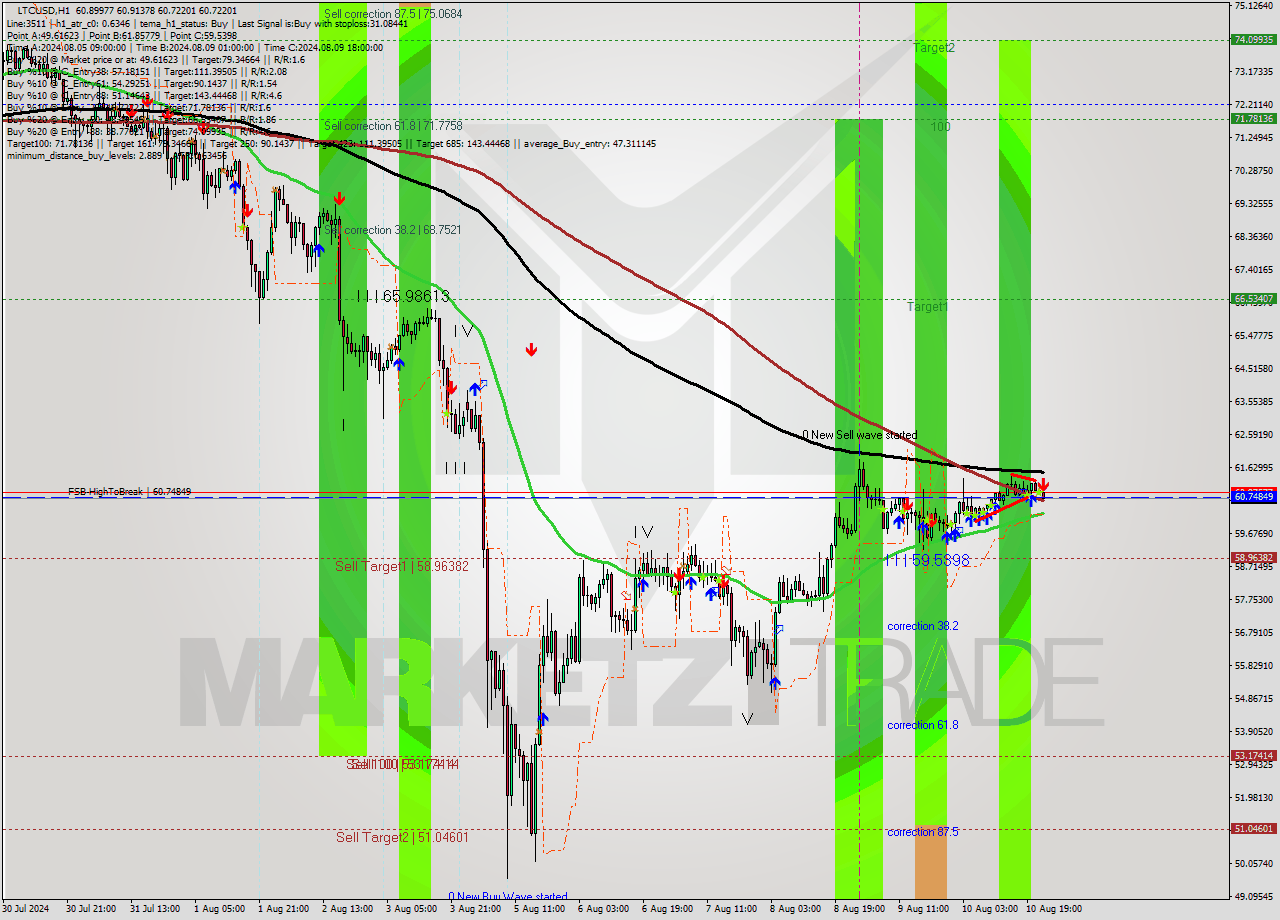The height and width of the screenshot is (920, 1280).
Task: Select the blue up arrow near 5 Aug 11:00
Action: pos(542,718)
